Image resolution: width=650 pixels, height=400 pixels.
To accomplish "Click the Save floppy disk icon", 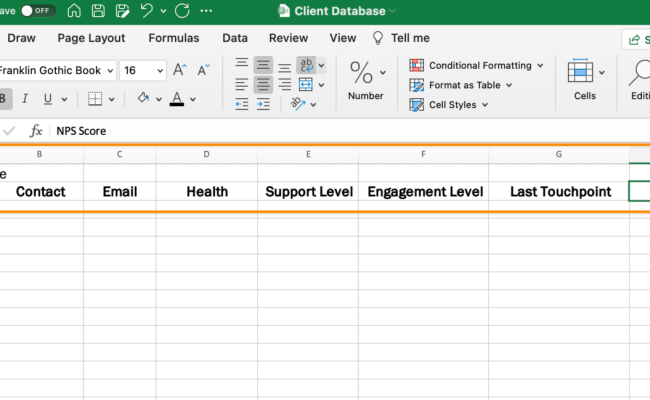I will pos(98,11).
